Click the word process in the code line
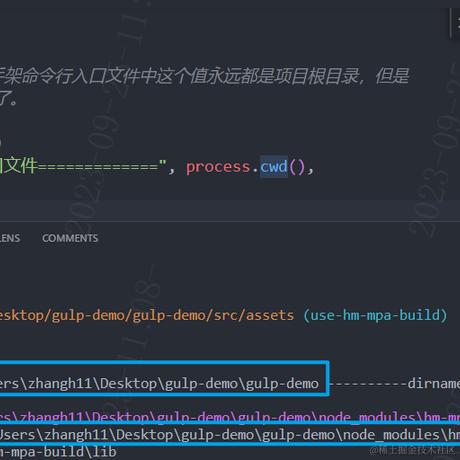460x460 pixels. coord(218,167)
